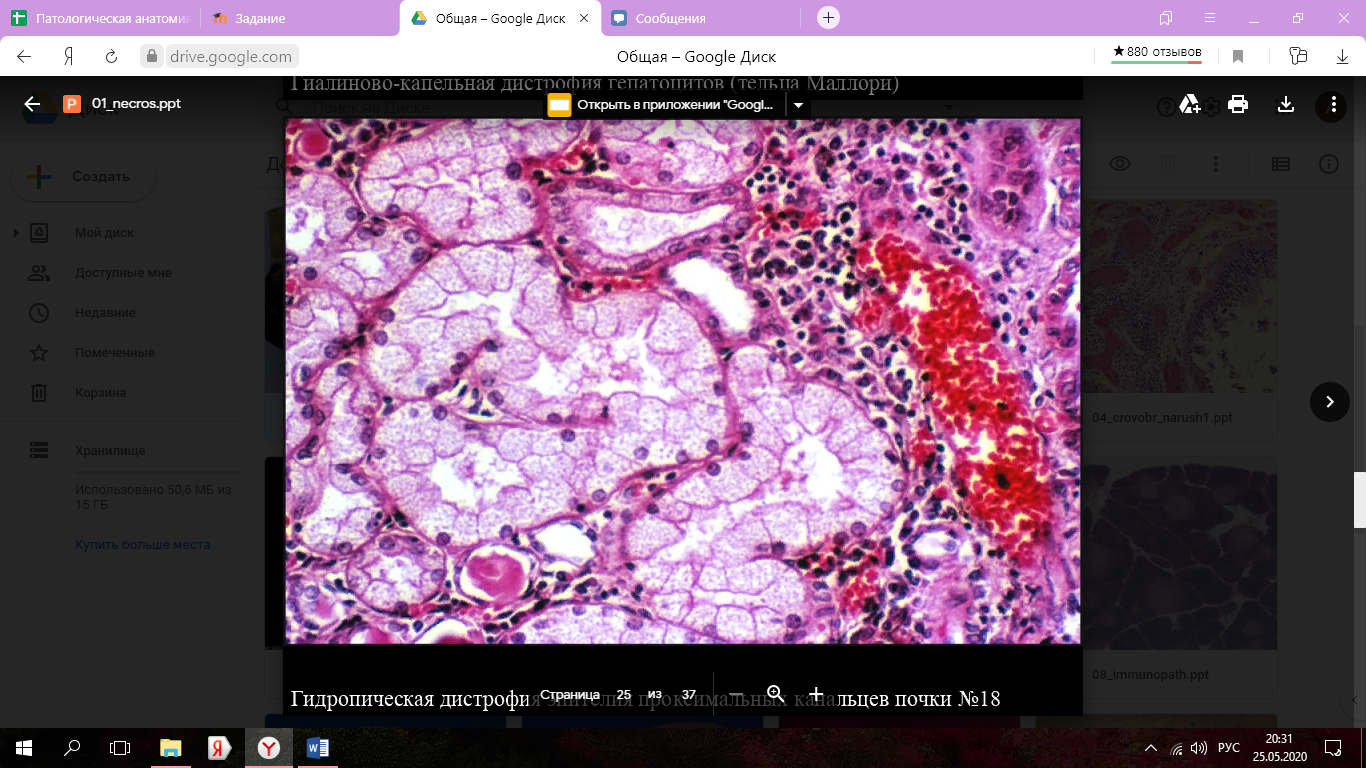Open the Windows notification center
This screenshot has height=768, width=1366.
tap(1333, 747)
